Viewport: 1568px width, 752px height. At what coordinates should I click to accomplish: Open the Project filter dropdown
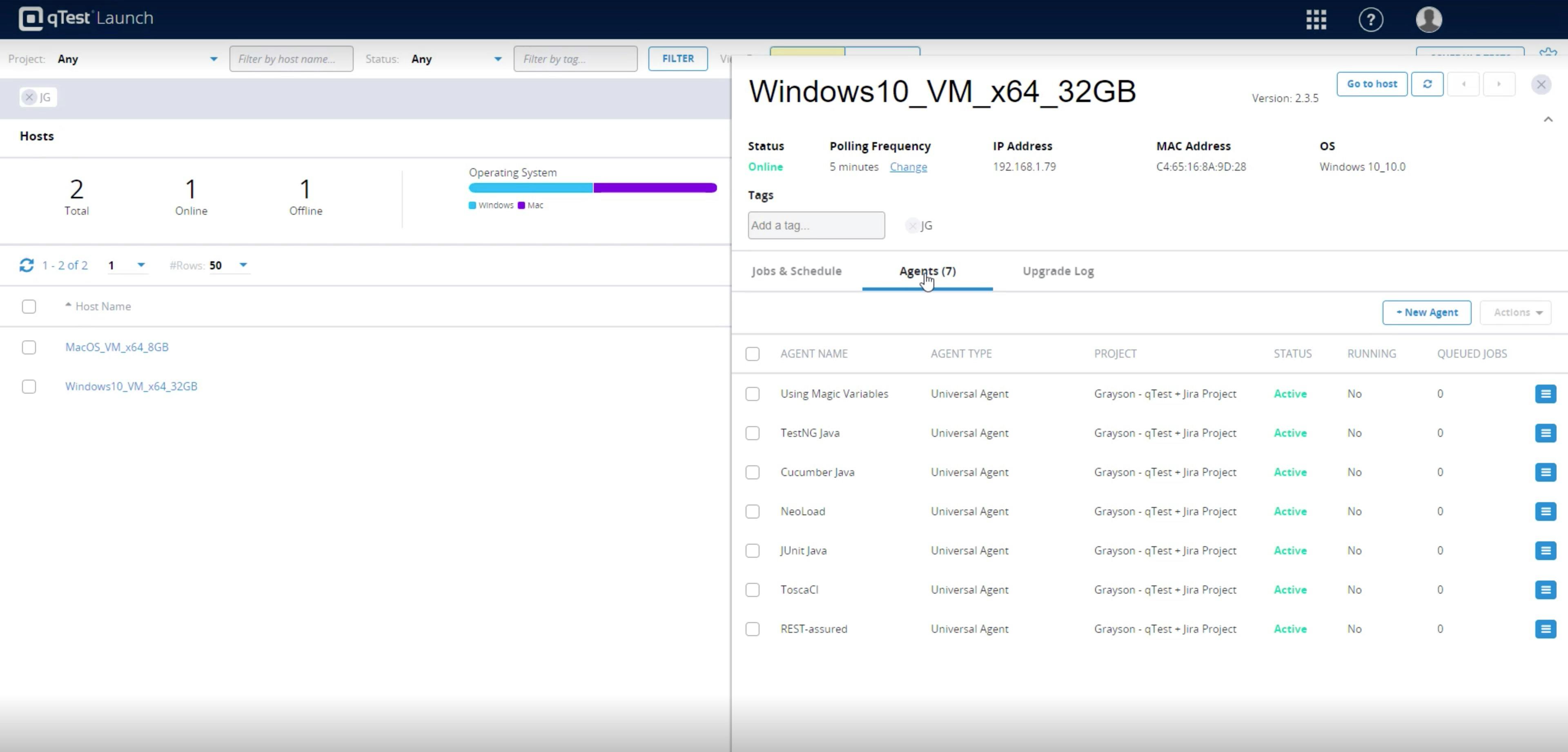click(137, 59)
